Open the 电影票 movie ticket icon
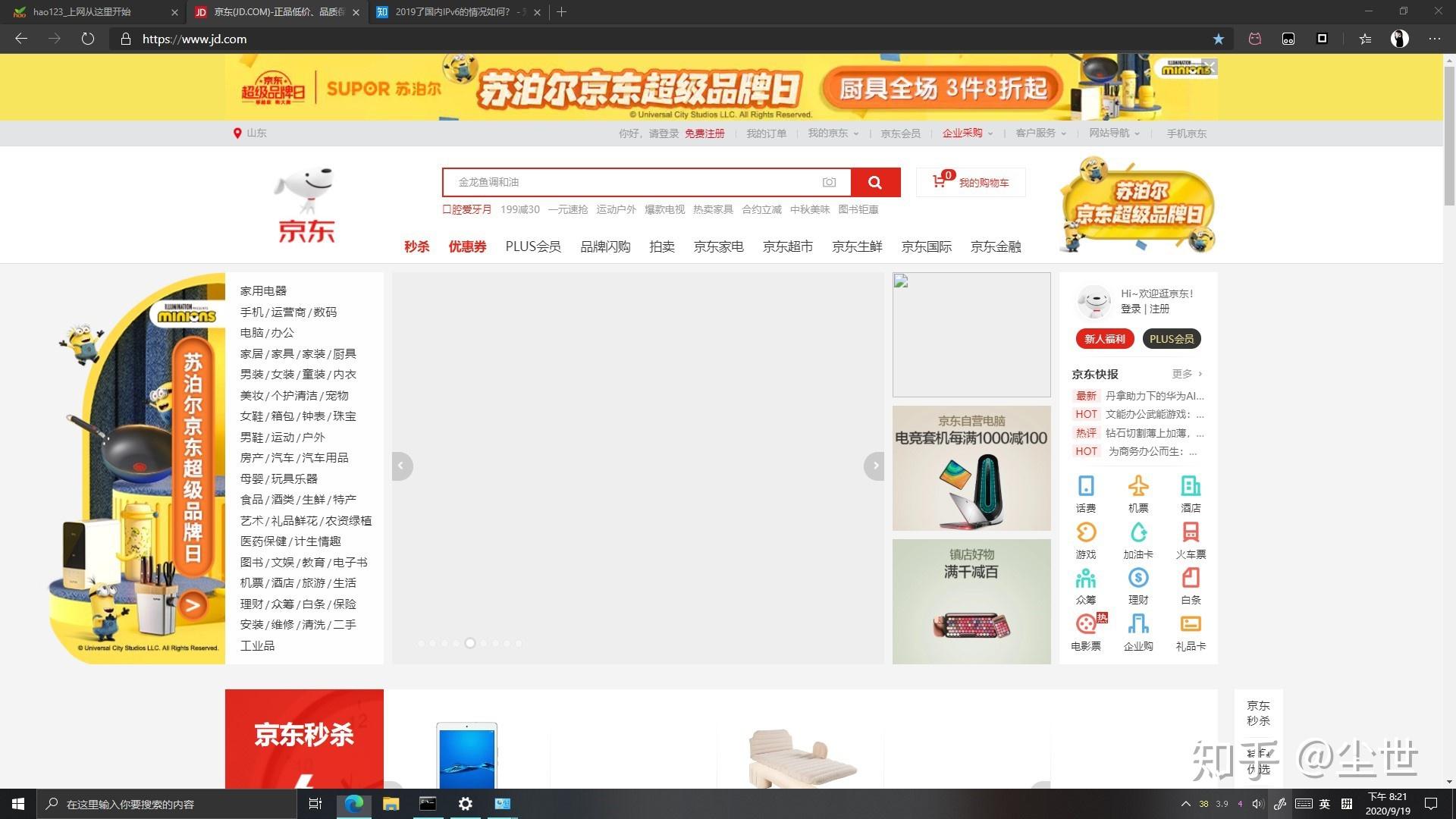 (x=1085, y=624)
